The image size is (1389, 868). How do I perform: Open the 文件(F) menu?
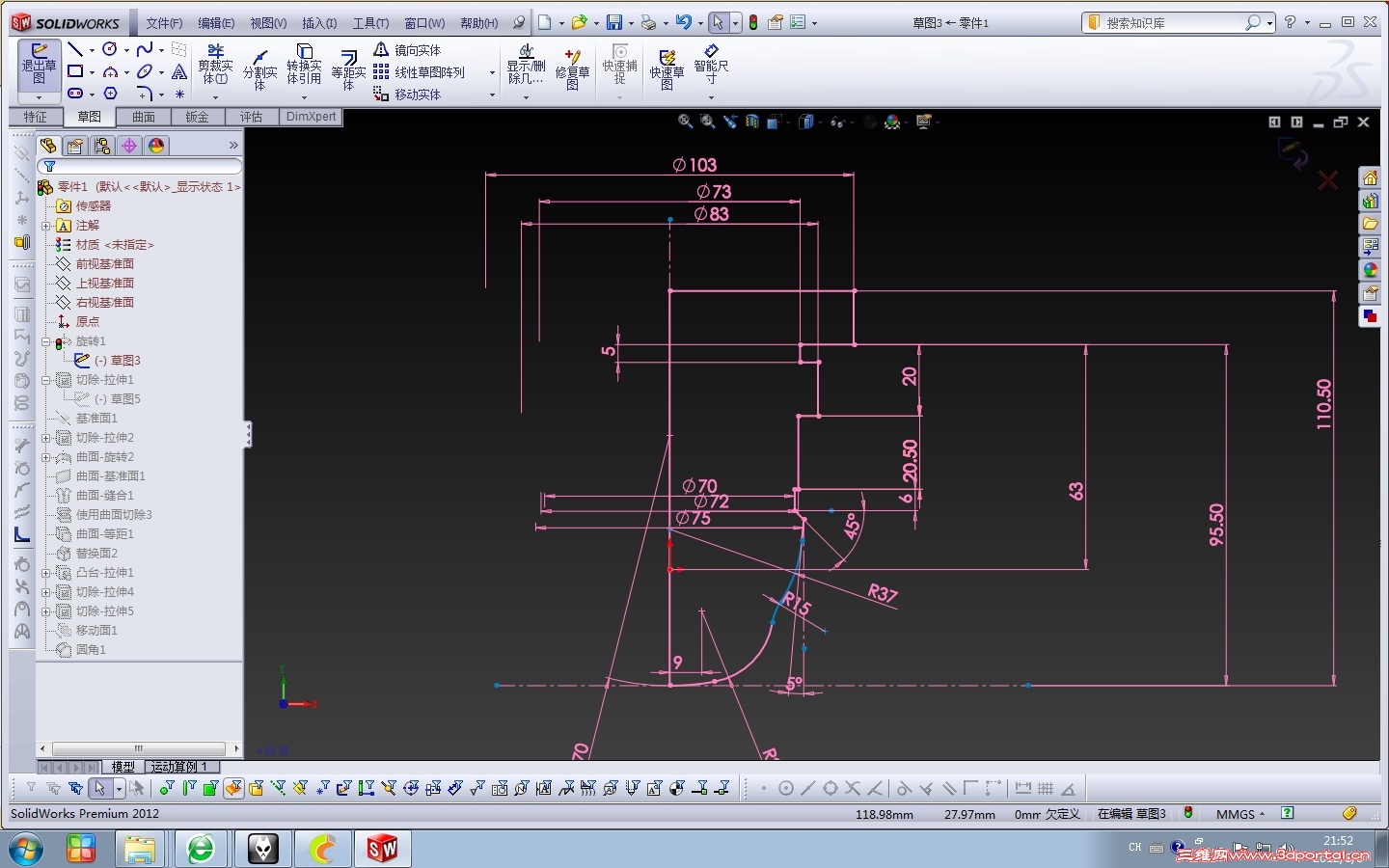[x=164, y=23]
